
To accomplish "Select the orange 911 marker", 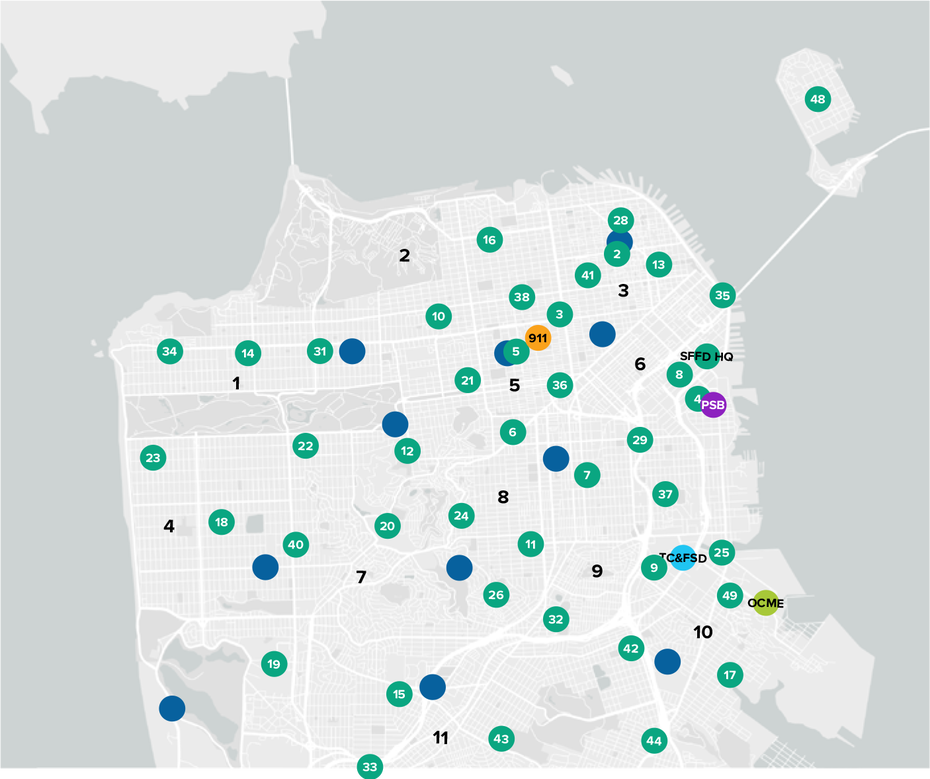I will (538, 338).
